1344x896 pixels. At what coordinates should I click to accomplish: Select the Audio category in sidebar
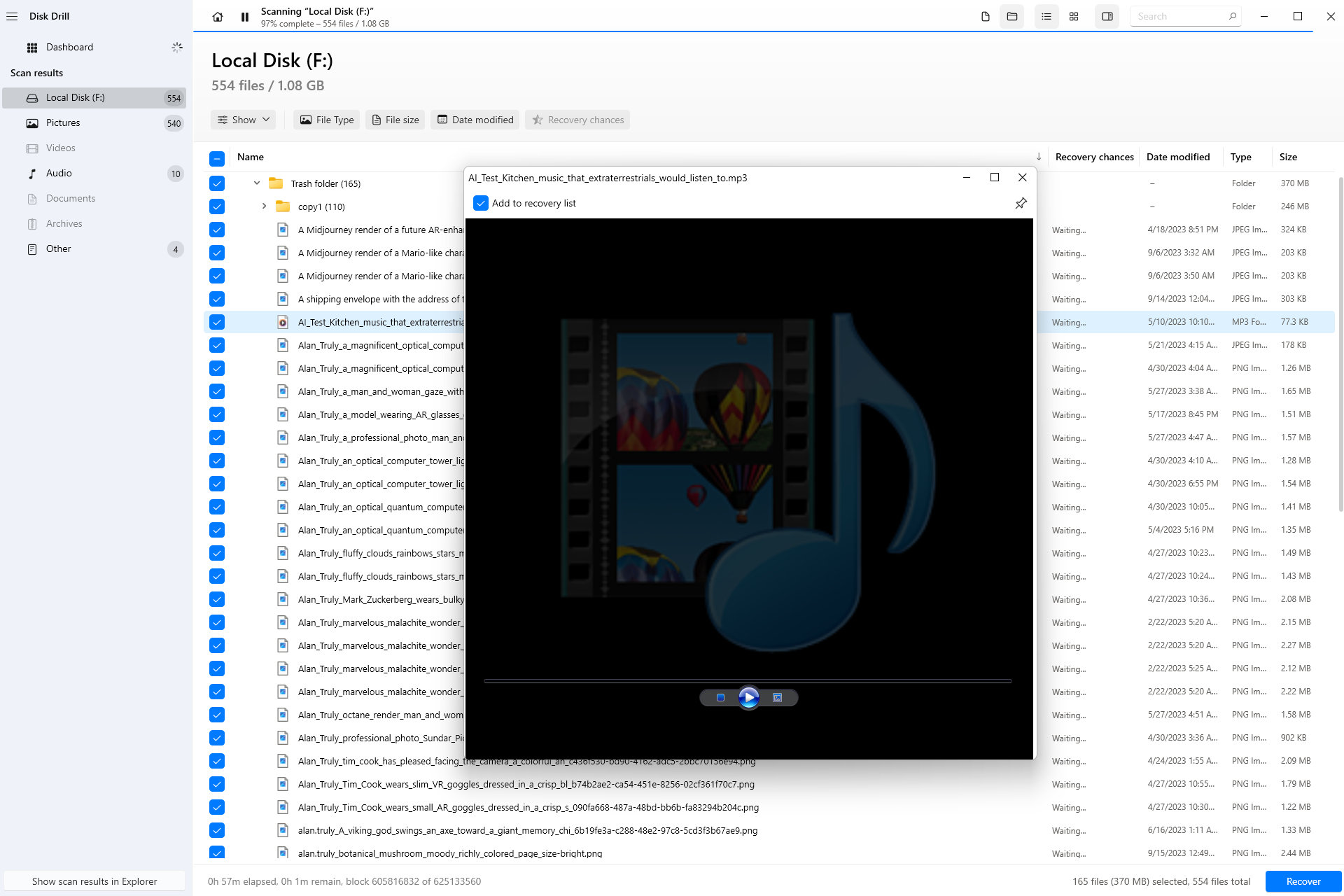59,173
